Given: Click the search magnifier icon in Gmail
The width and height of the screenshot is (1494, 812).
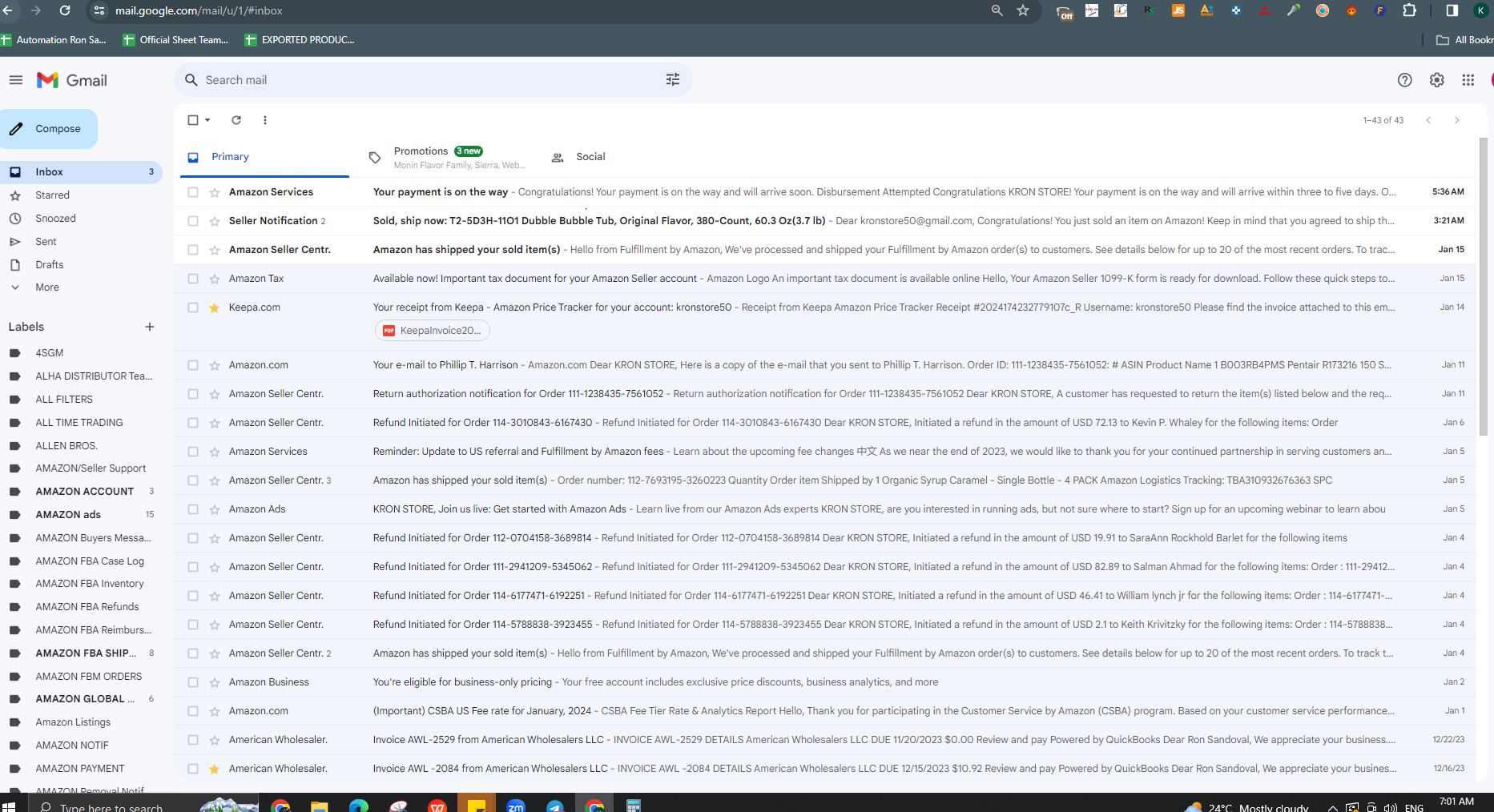Looking at the screenshot, I should point(191,80).
